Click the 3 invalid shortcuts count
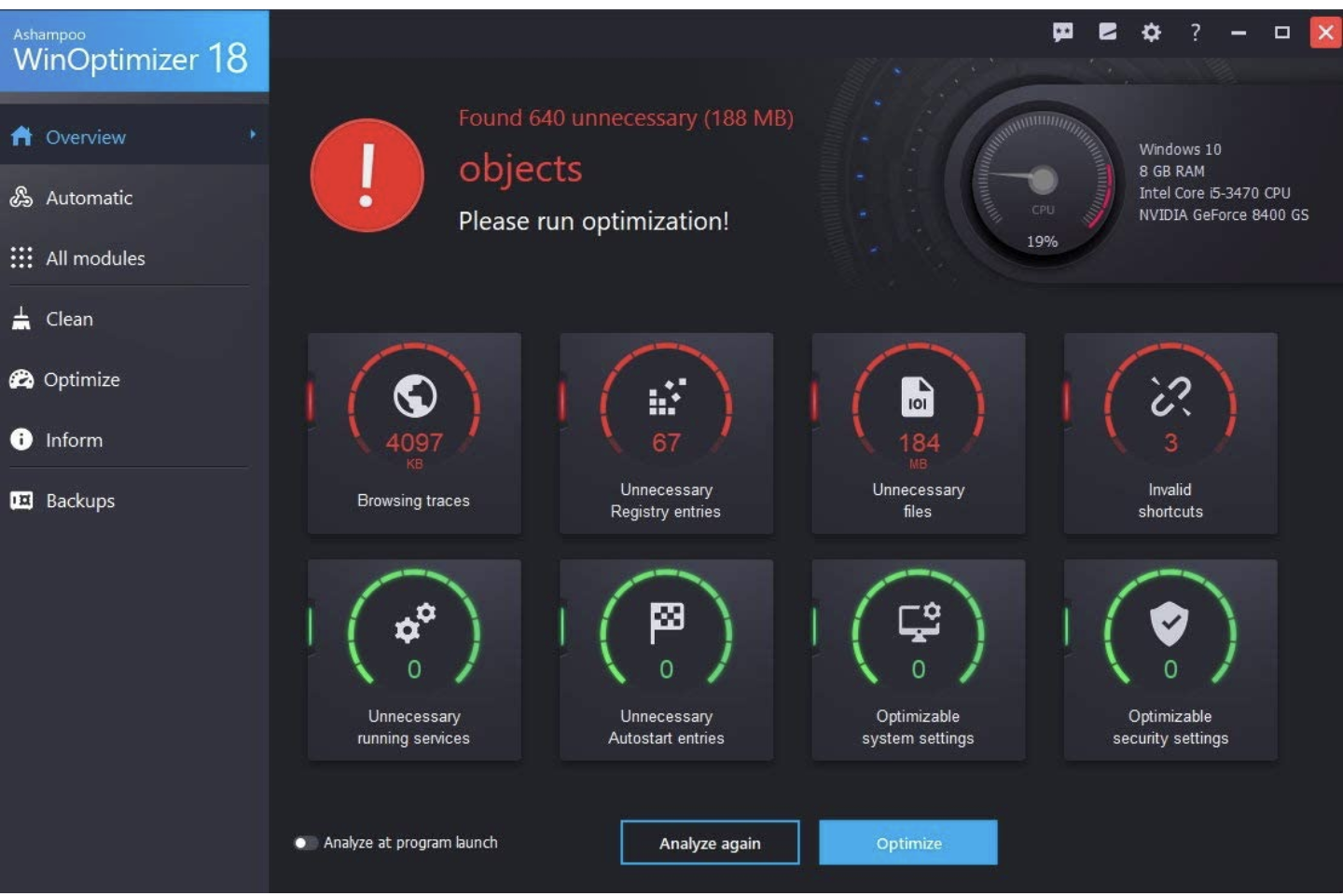The height and width of the screenshot is (896, 1343). tap(1170, 443)
